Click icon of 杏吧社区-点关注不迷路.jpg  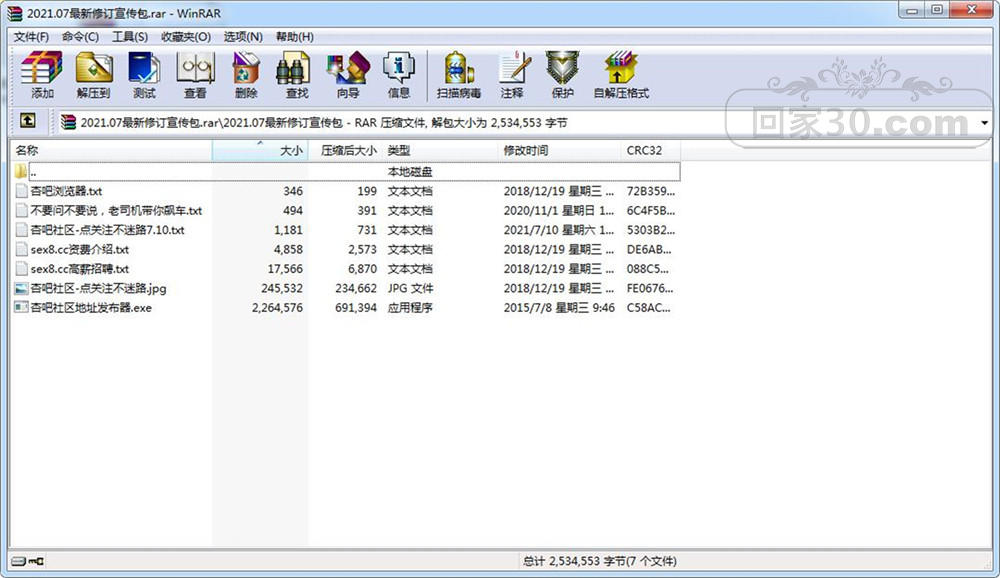point(21,288)
